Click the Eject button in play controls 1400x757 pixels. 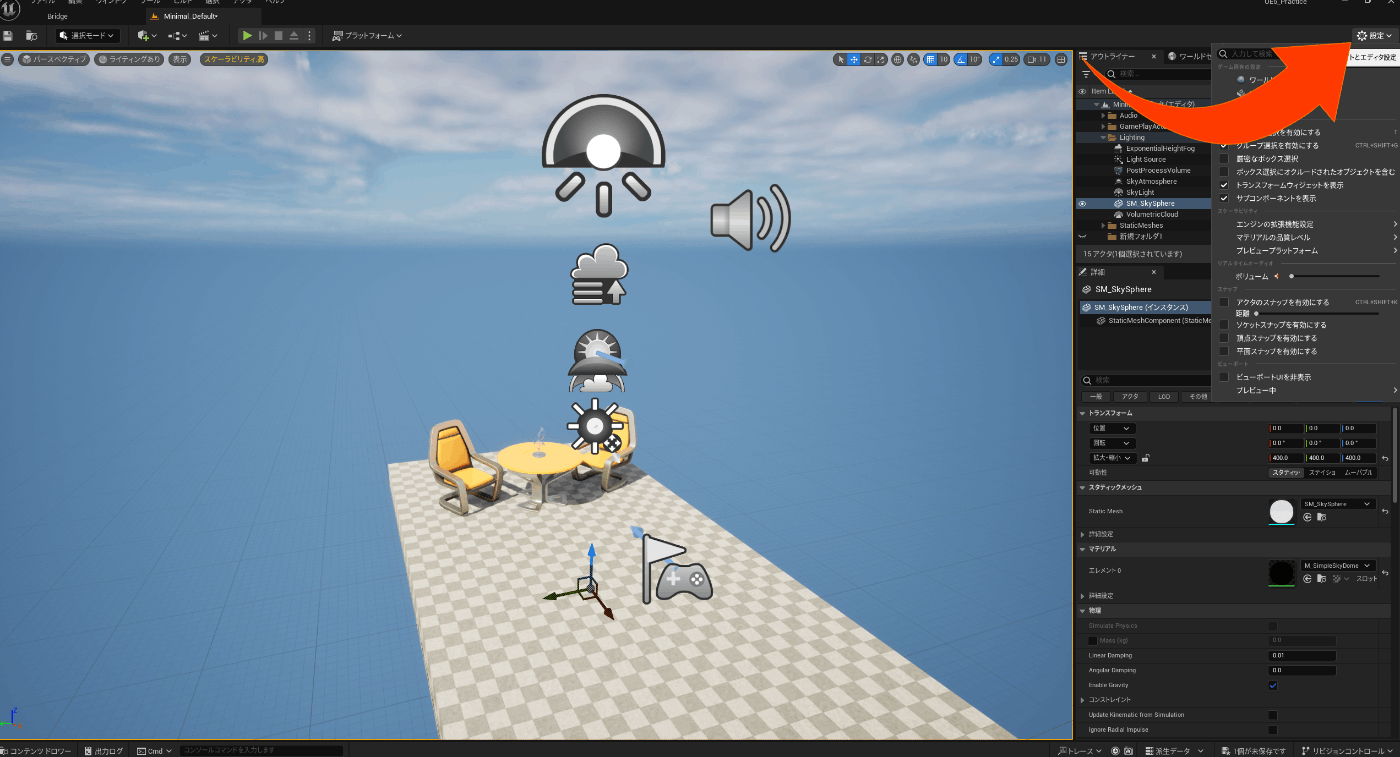click(294, 35)
